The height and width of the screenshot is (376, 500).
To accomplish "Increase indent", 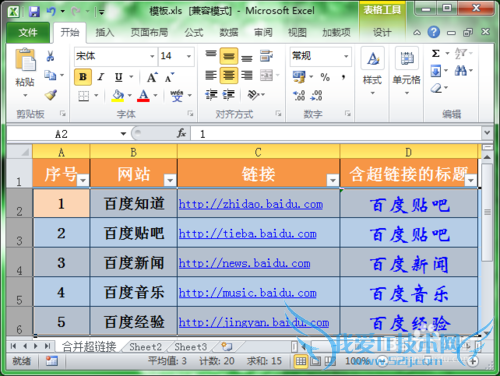I will click(229, 95).
